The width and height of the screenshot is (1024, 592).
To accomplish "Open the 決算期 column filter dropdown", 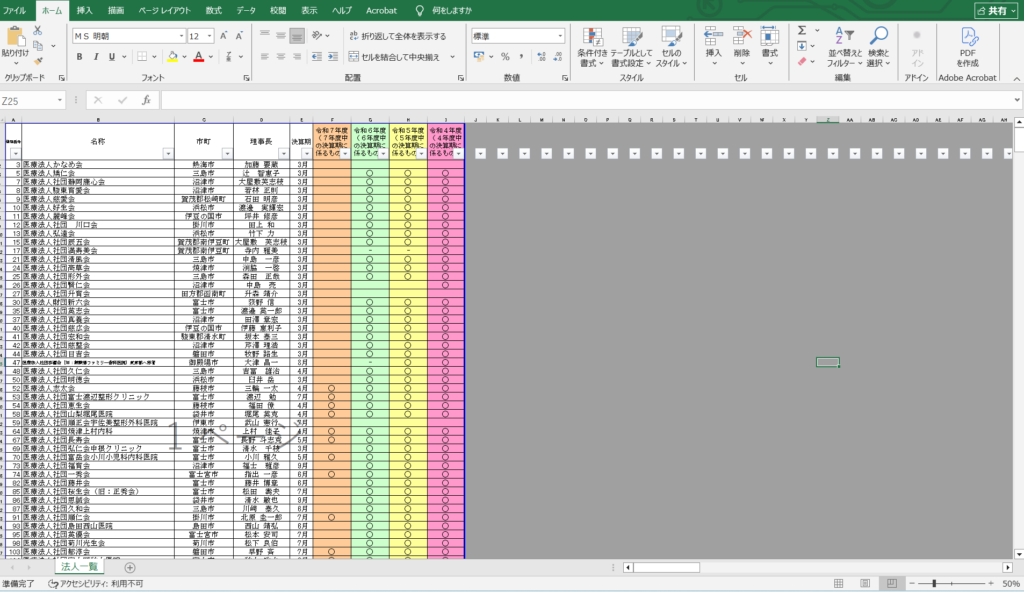I will click(307, 153).
